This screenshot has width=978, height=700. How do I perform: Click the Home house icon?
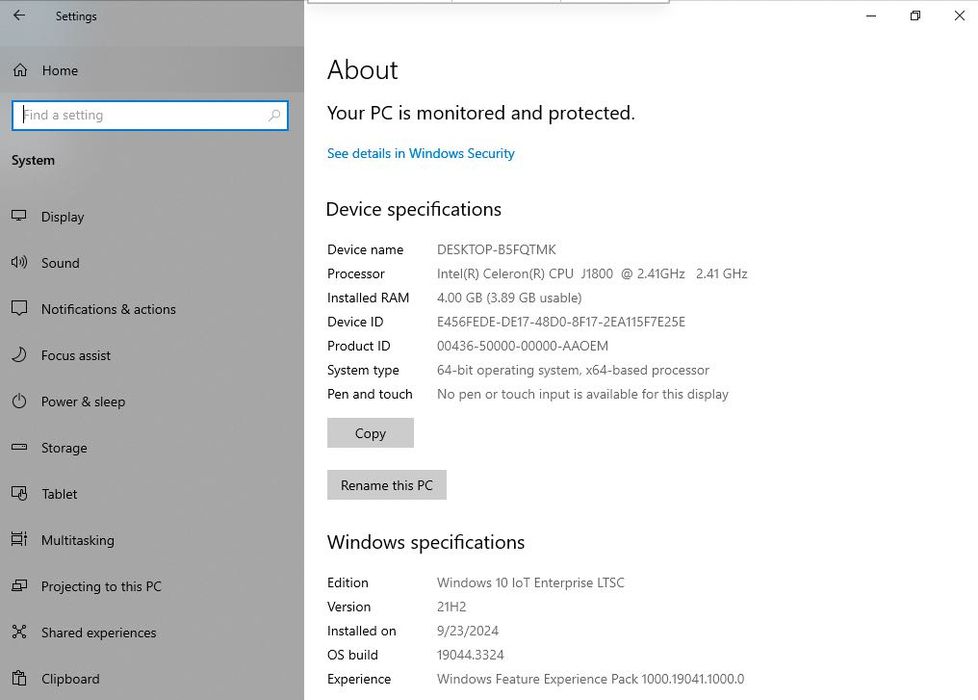click(20, 70)
